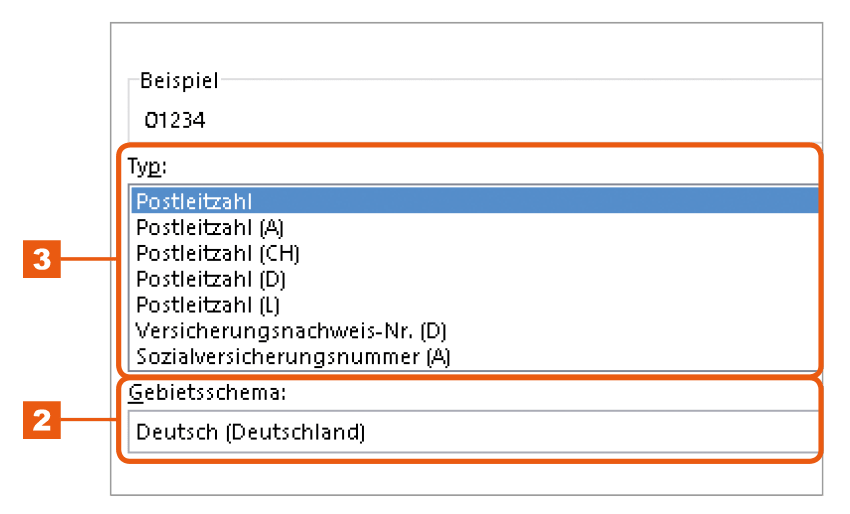Click the Gebietsschema: label
Screen dimensions: 850x514
[x=207, y=392]
